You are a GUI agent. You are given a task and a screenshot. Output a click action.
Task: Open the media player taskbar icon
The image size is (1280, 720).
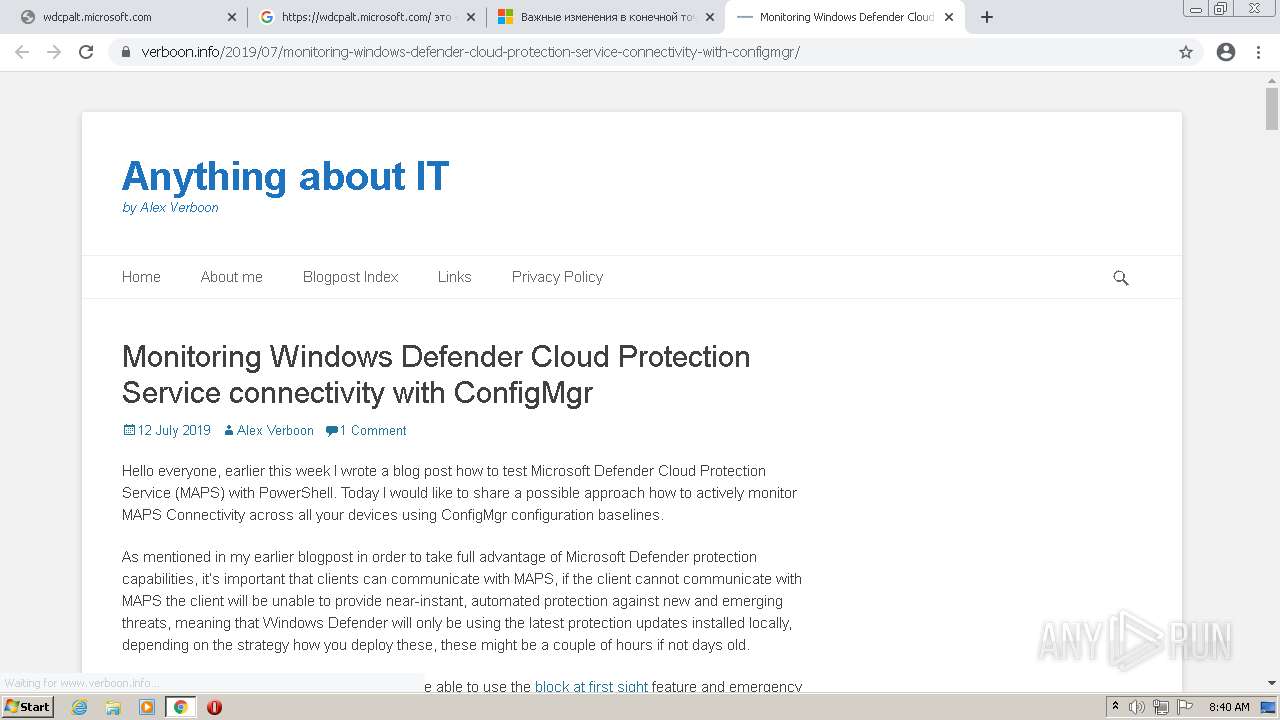tap(147, 707)
